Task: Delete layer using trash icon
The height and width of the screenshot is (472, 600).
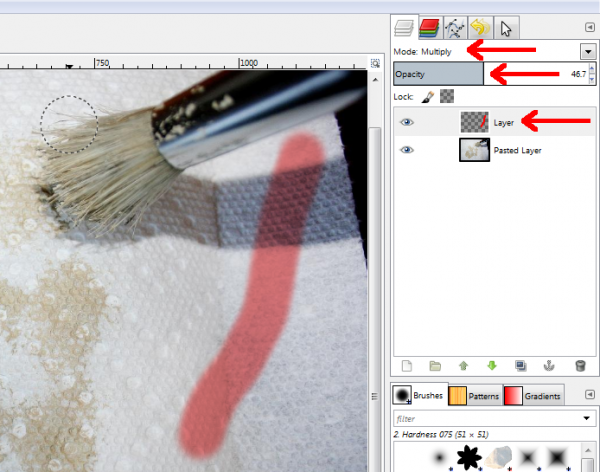Action: 580,366
